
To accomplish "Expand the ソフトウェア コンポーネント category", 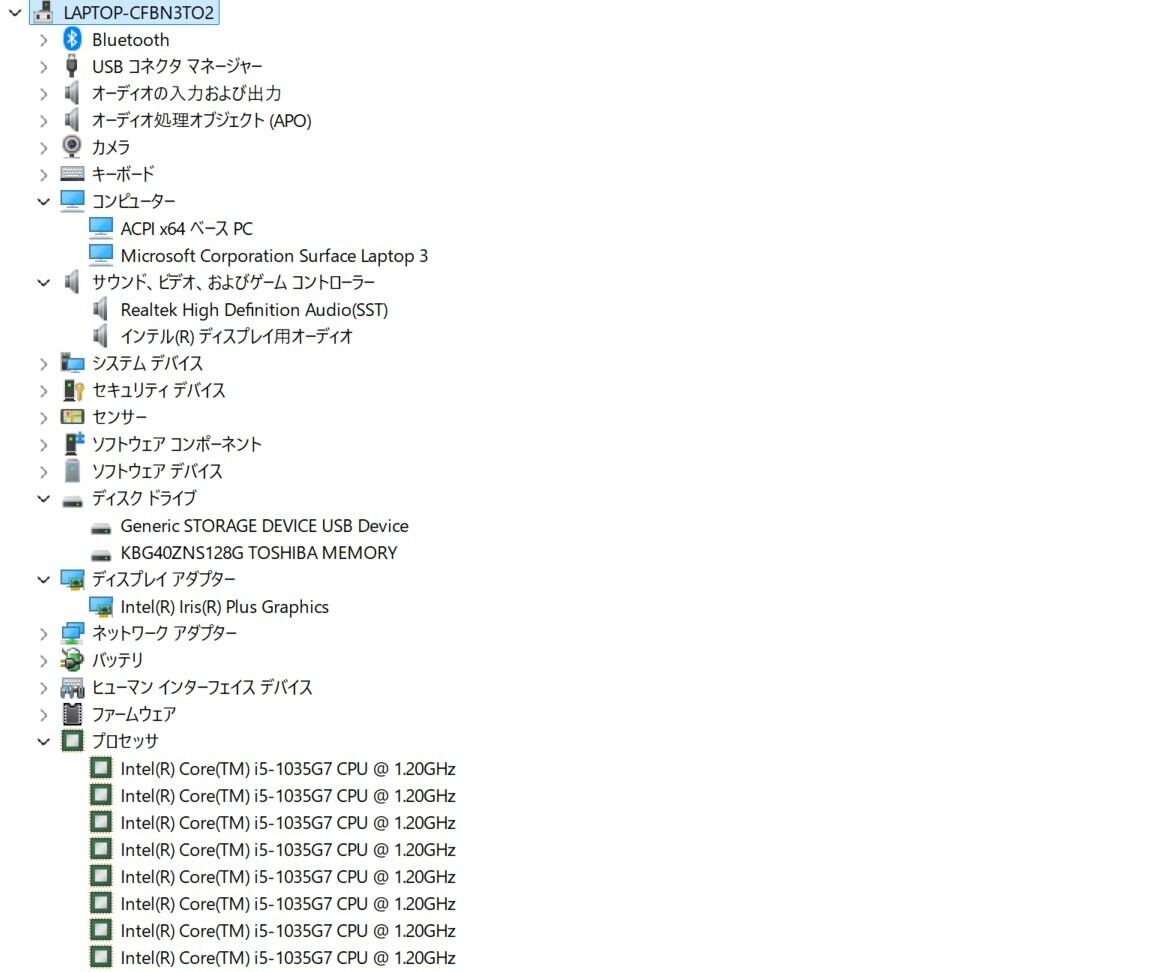I will (44, 445).
